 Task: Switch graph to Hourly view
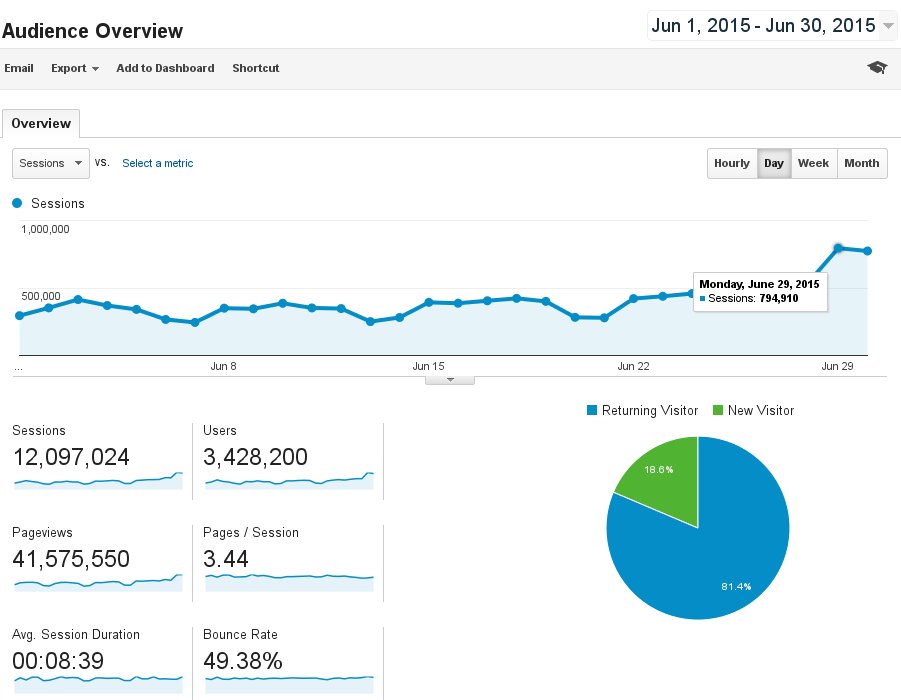[731, 163]
